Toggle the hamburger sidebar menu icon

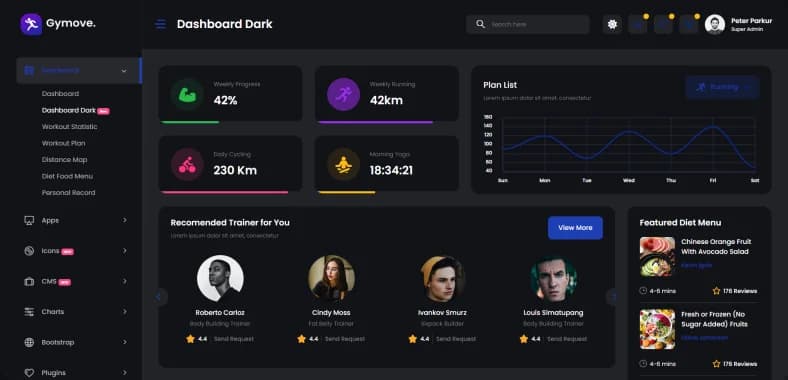point(160,24)
